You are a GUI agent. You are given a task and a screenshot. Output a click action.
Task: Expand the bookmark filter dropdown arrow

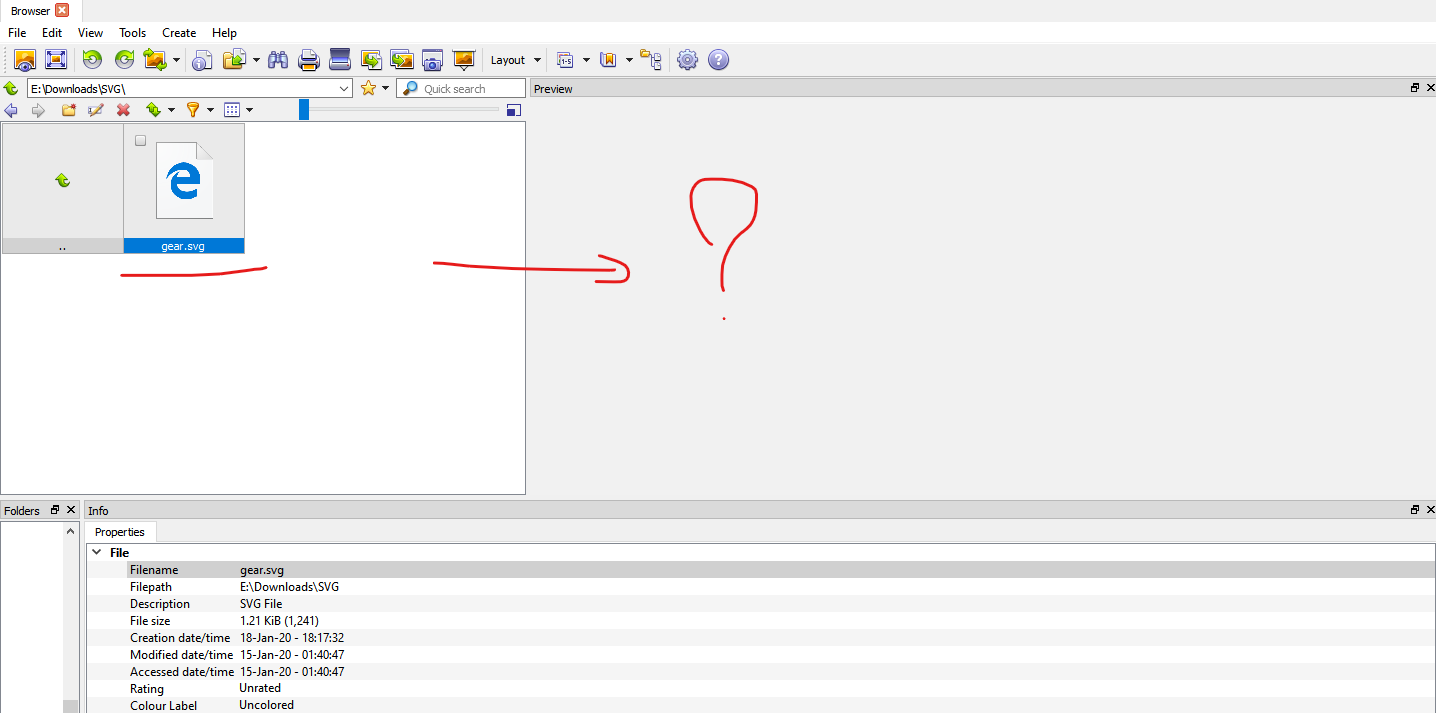[629, 60]
